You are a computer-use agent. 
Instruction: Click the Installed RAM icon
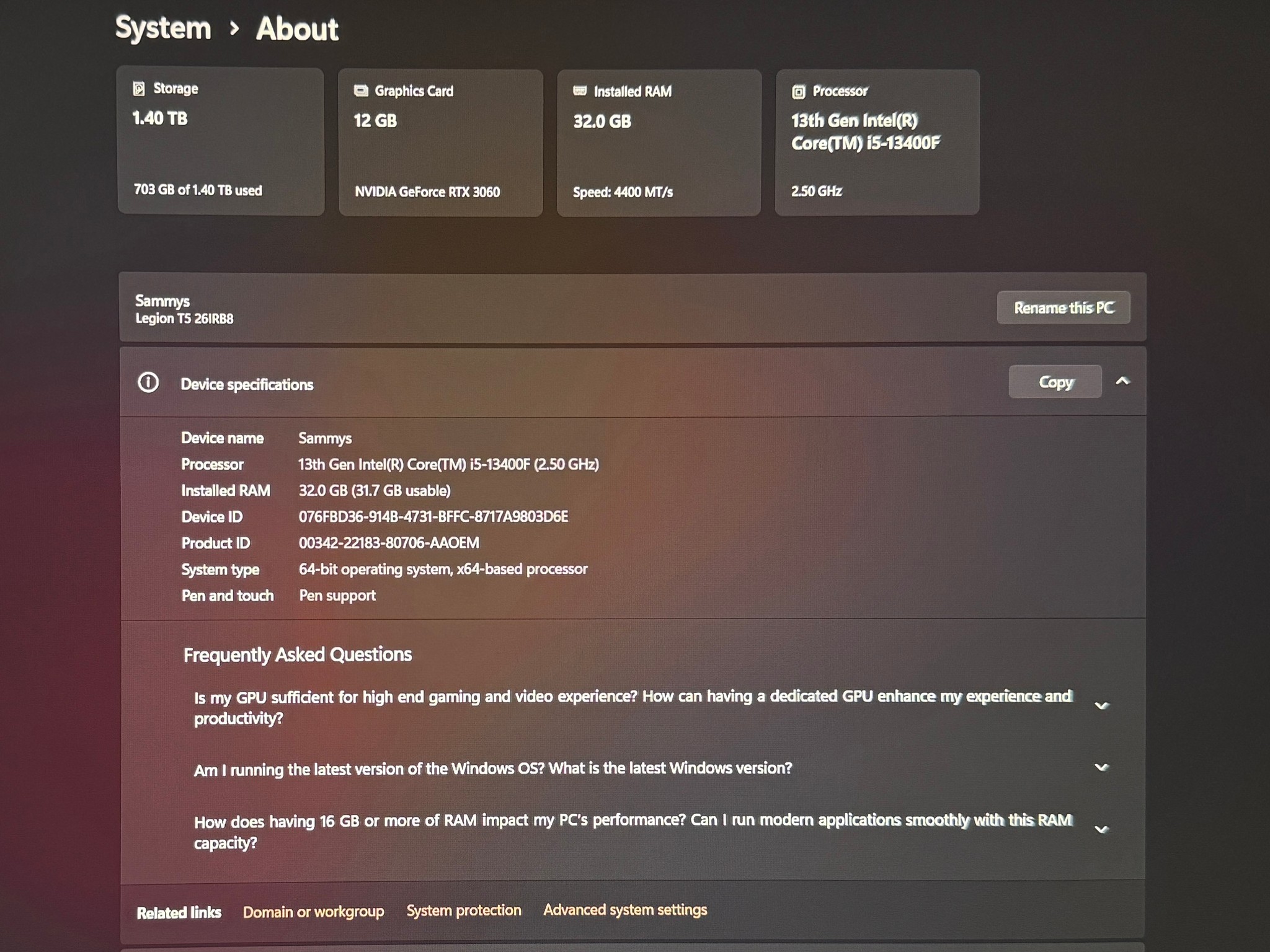point(580,91)
